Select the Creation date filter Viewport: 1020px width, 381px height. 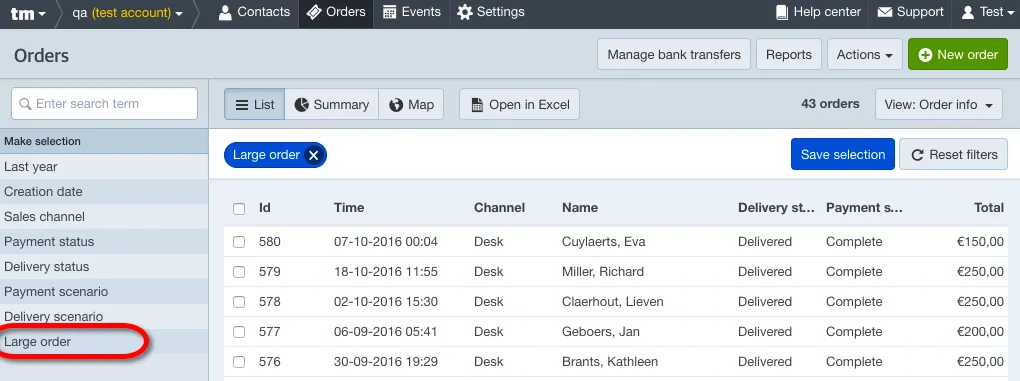click(104, 192)
